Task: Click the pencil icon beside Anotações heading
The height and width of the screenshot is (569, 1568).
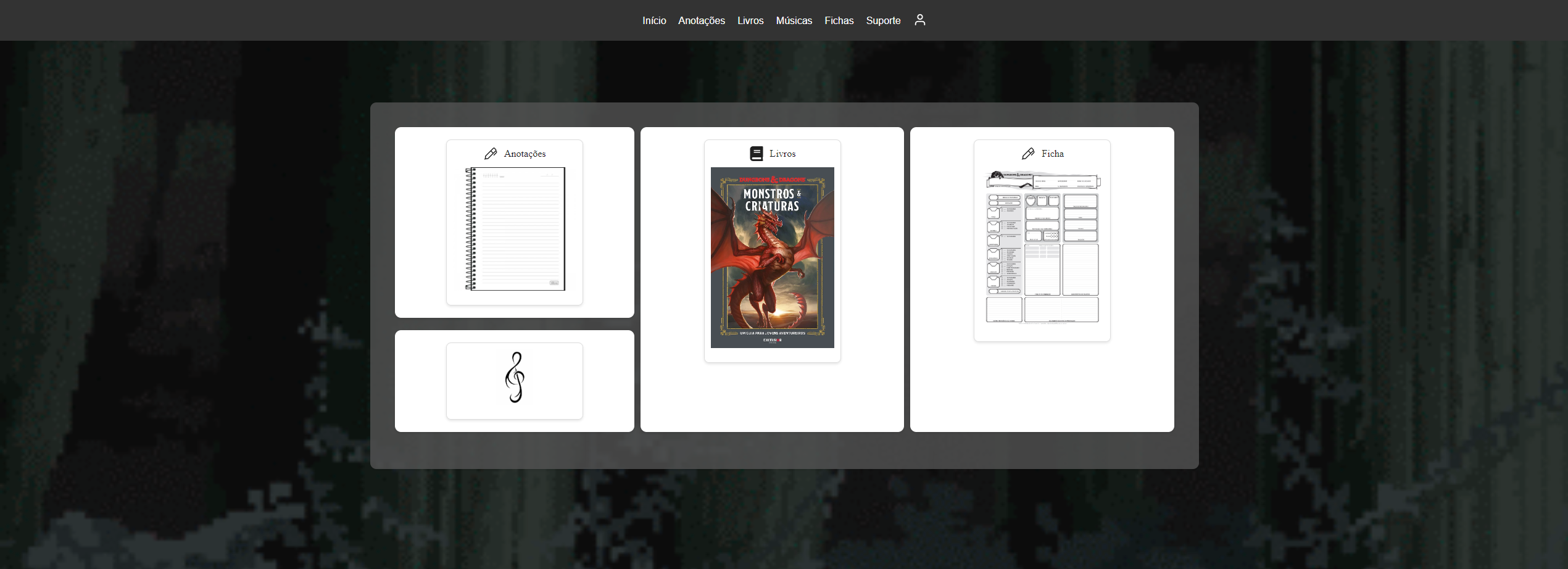Action: pos(491,154)
